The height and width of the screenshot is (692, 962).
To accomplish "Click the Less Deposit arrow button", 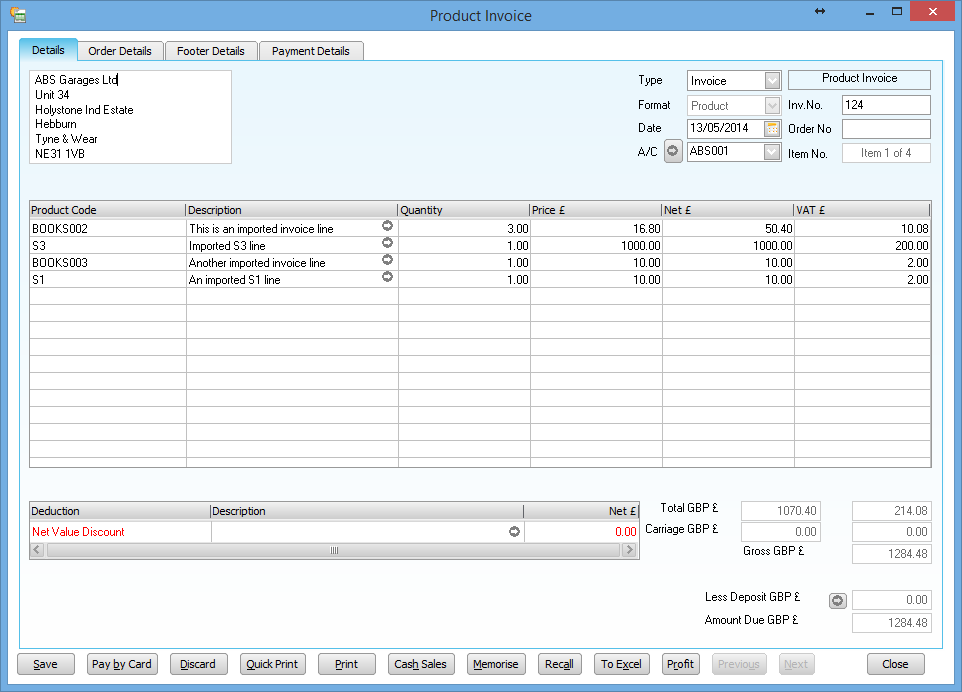I will (837, 601).
